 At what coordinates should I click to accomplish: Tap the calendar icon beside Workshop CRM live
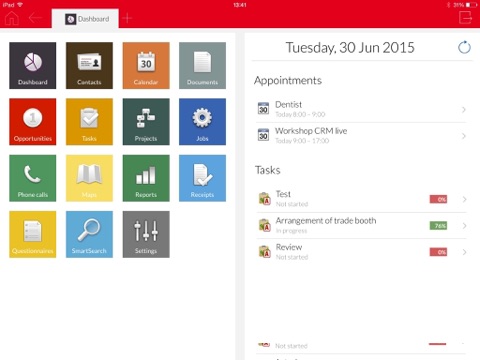(263, 135)
